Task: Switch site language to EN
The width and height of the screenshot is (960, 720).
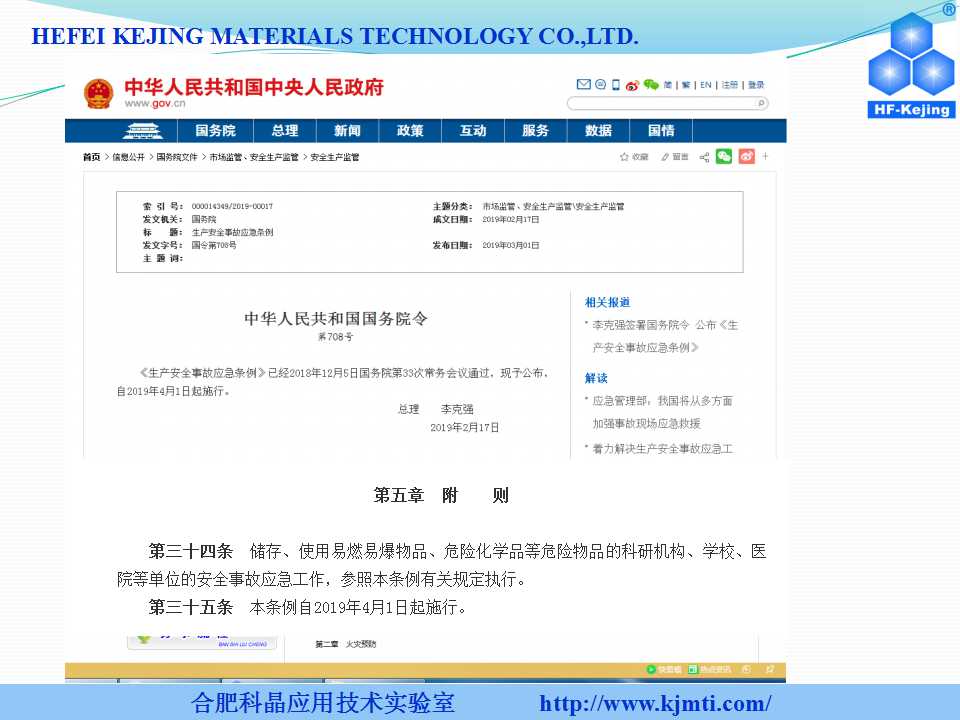Action: tap(706, 85)
